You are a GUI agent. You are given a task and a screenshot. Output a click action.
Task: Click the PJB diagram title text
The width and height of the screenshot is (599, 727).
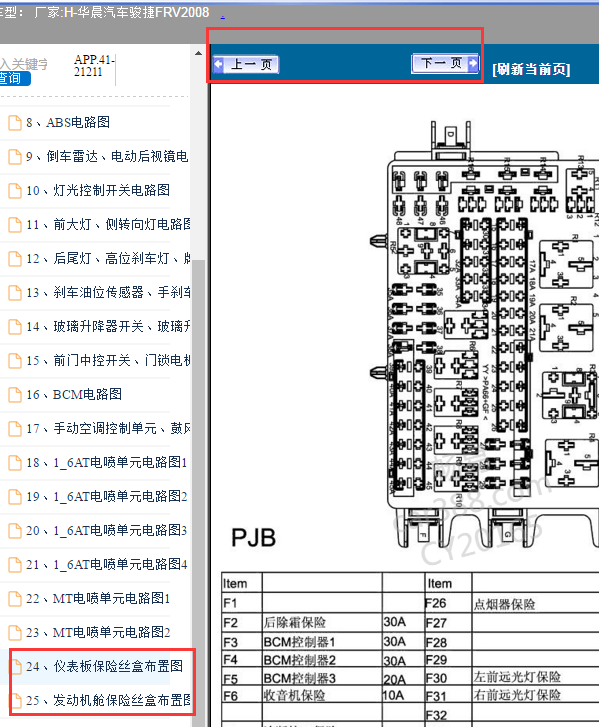[253, 538]
